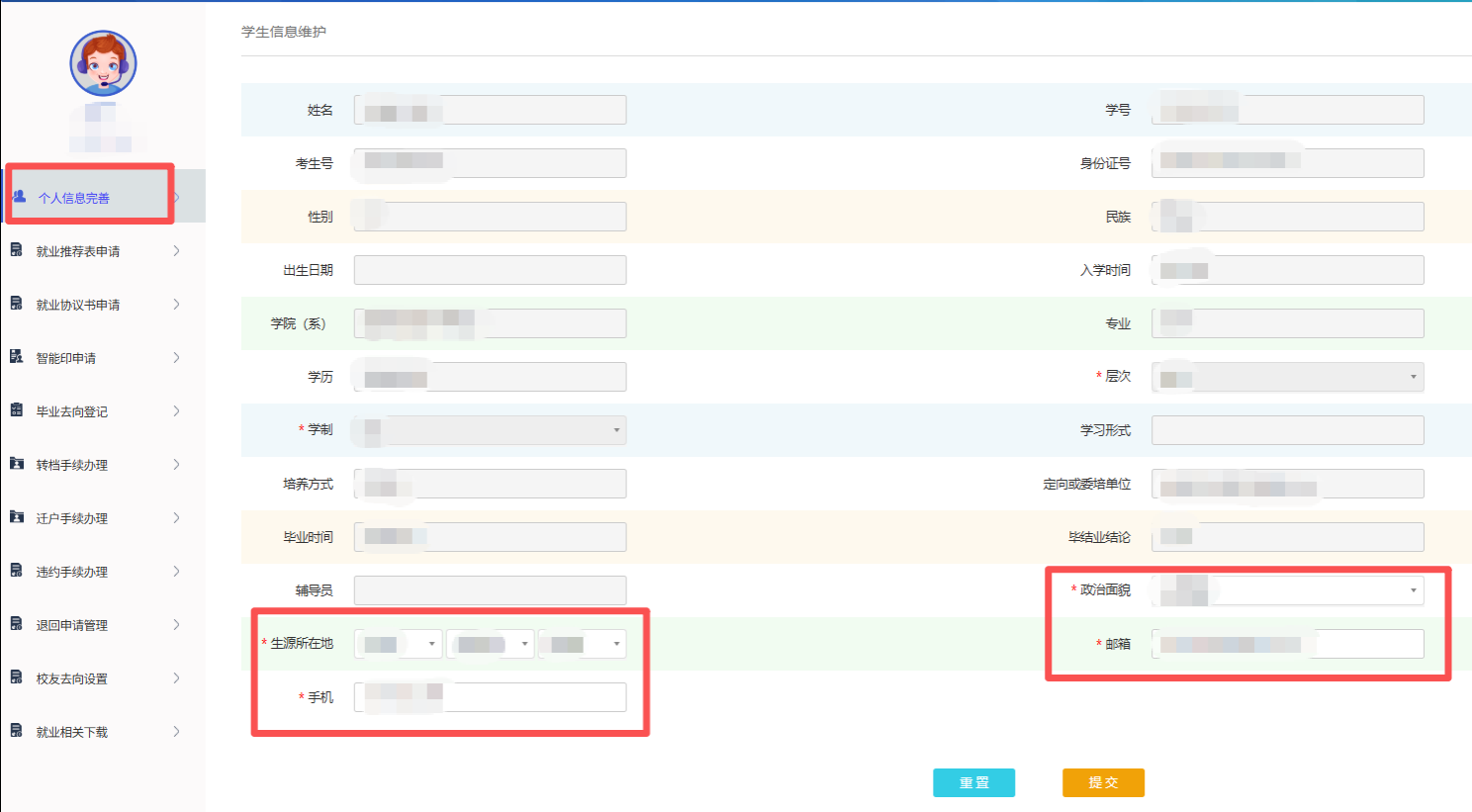Open the 校友去向设置 menu item
The image size is (1472, 812).
pyautogui.click(x=72, y=678)
